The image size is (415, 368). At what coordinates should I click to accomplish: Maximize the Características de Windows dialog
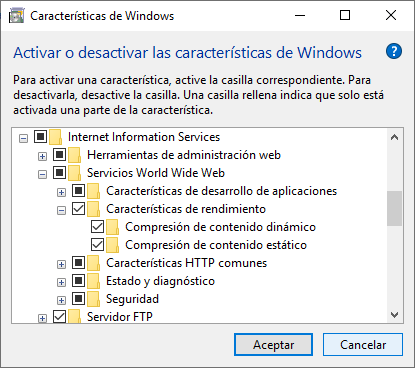[x=345, y=15]
